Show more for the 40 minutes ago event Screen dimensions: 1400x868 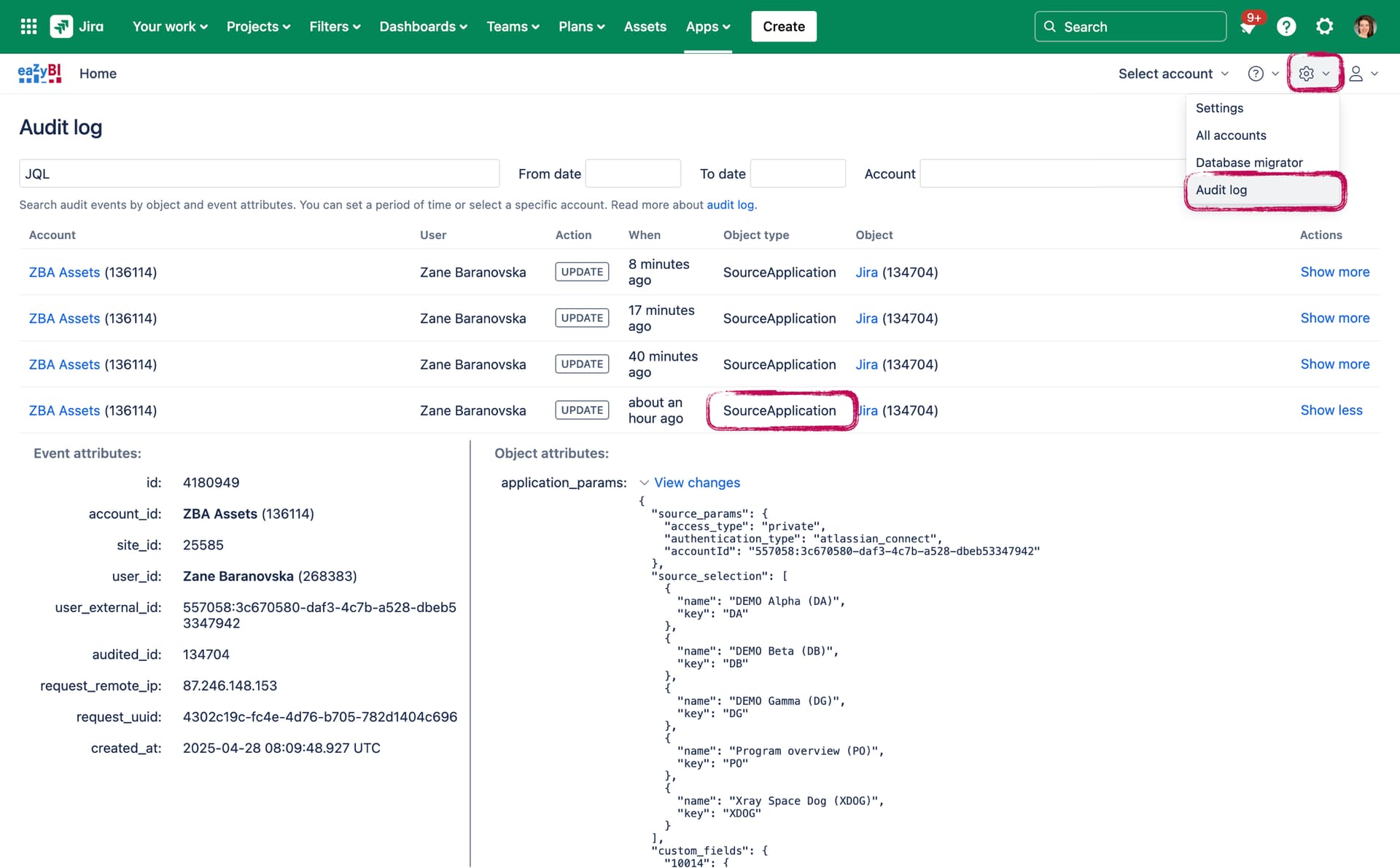[x=1334, y=364]
